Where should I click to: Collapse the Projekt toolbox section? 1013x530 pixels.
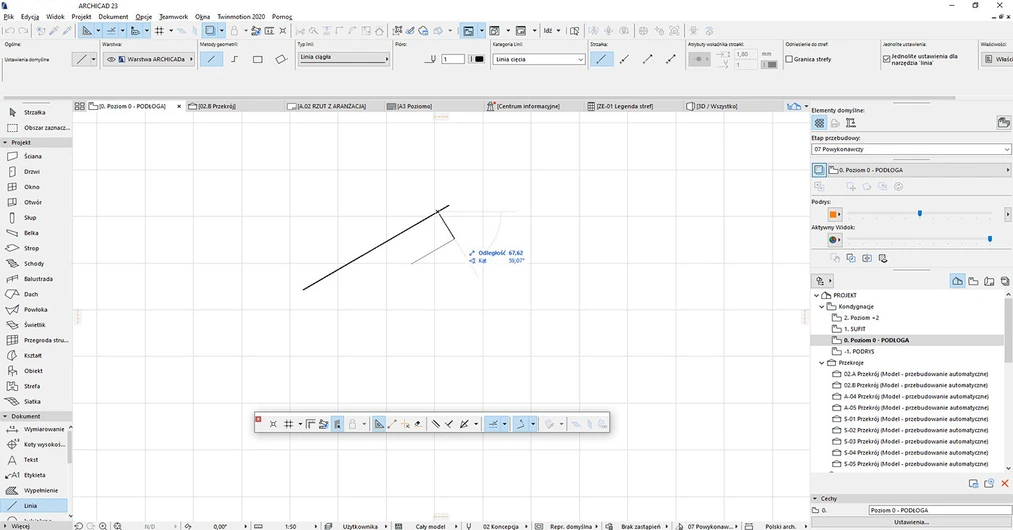coord(5,142)
